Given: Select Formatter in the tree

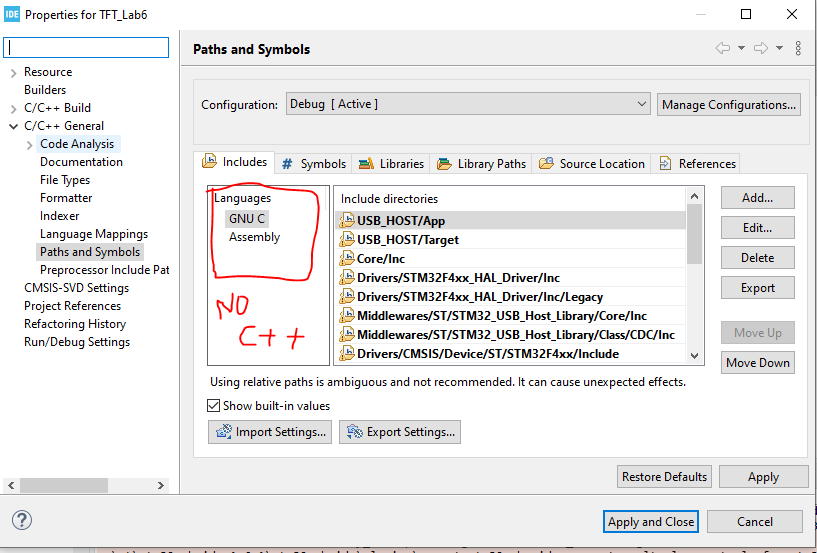Looking at the screenshot, I should click(x=66, y=198).
